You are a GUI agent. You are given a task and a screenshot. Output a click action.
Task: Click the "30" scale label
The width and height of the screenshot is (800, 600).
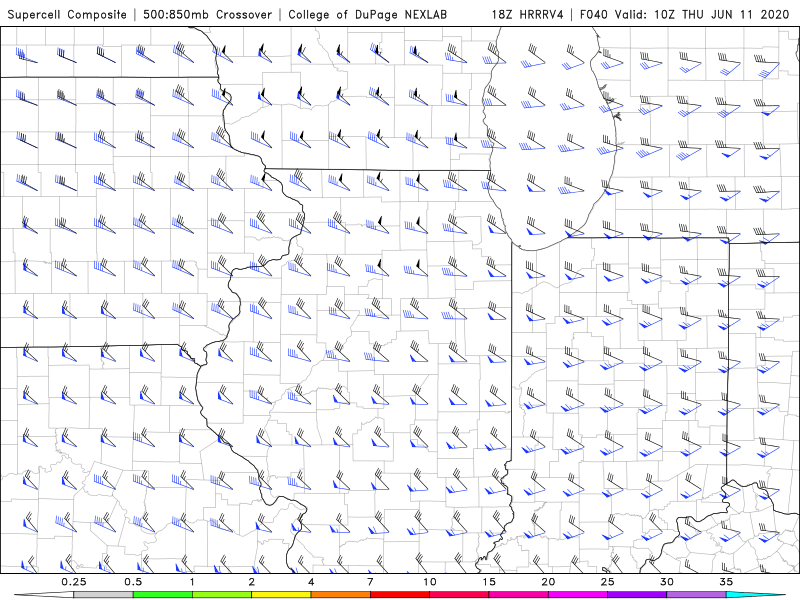point(667,582)
